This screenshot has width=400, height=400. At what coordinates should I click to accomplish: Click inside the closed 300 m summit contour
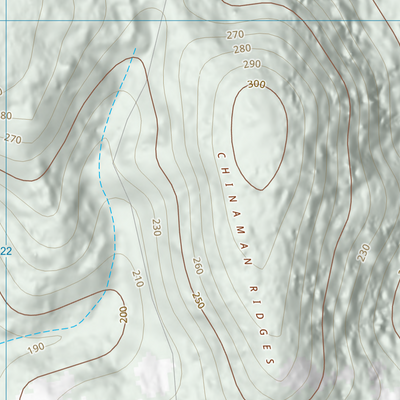tap(259, 137)
